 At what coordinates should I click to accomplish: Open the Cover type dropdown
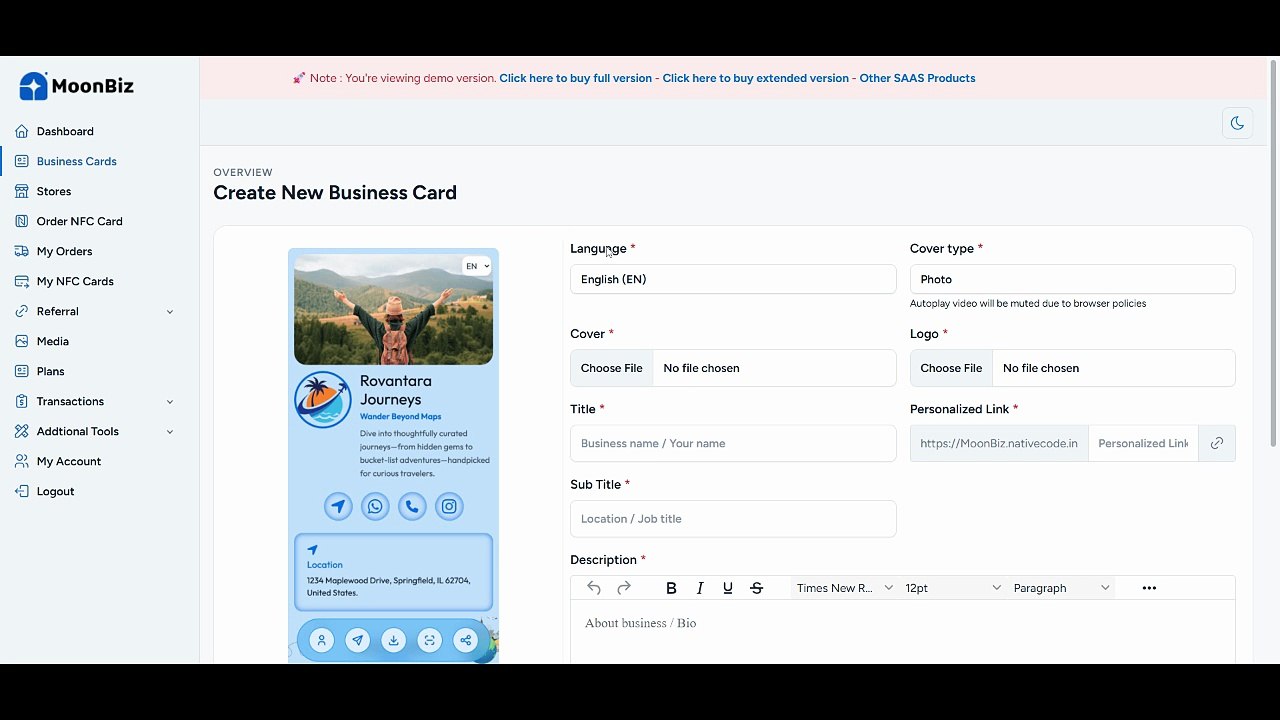[1072, 279]
